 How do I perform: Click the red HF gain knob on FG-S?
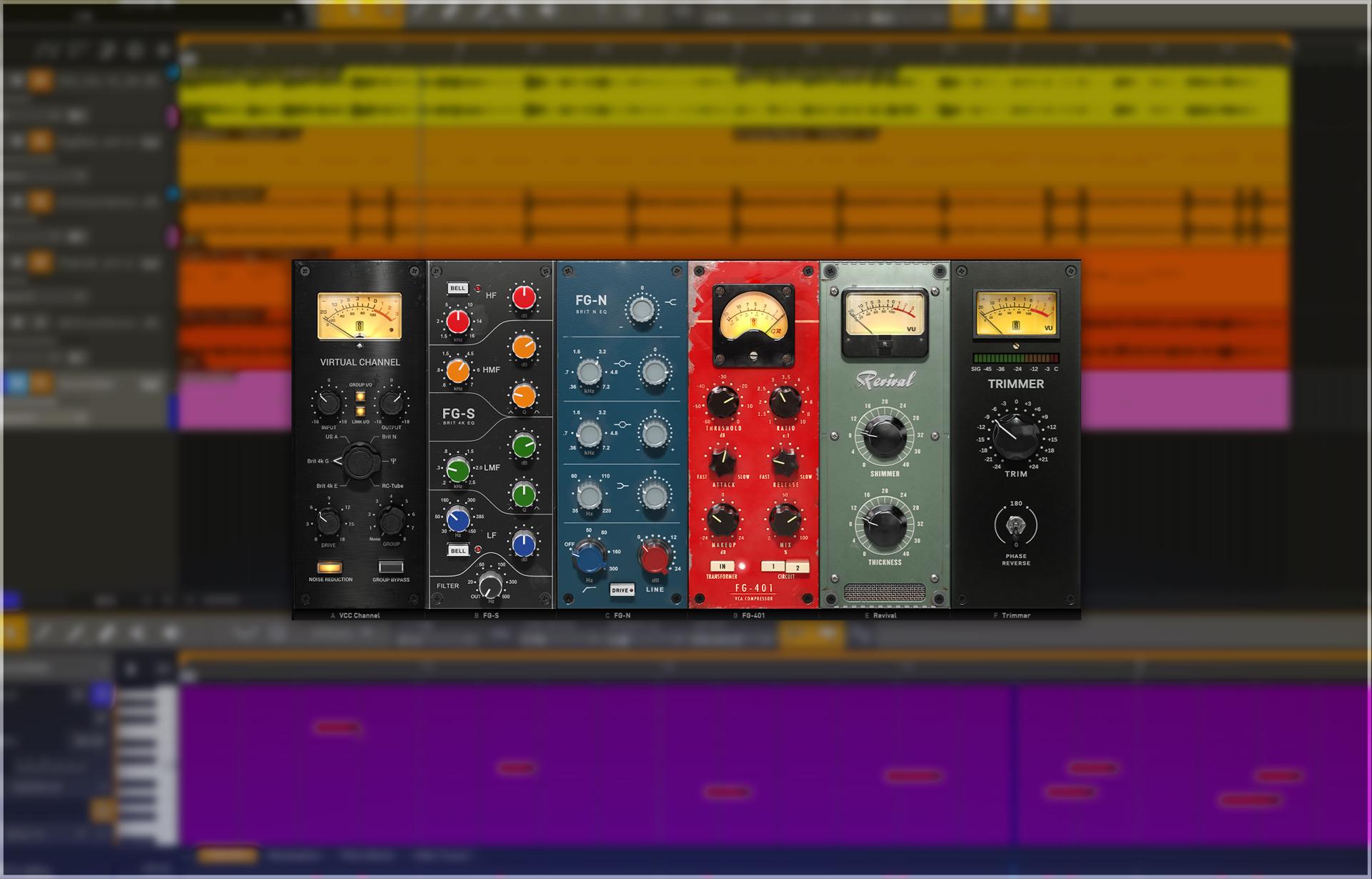click(x=524, y=297)
